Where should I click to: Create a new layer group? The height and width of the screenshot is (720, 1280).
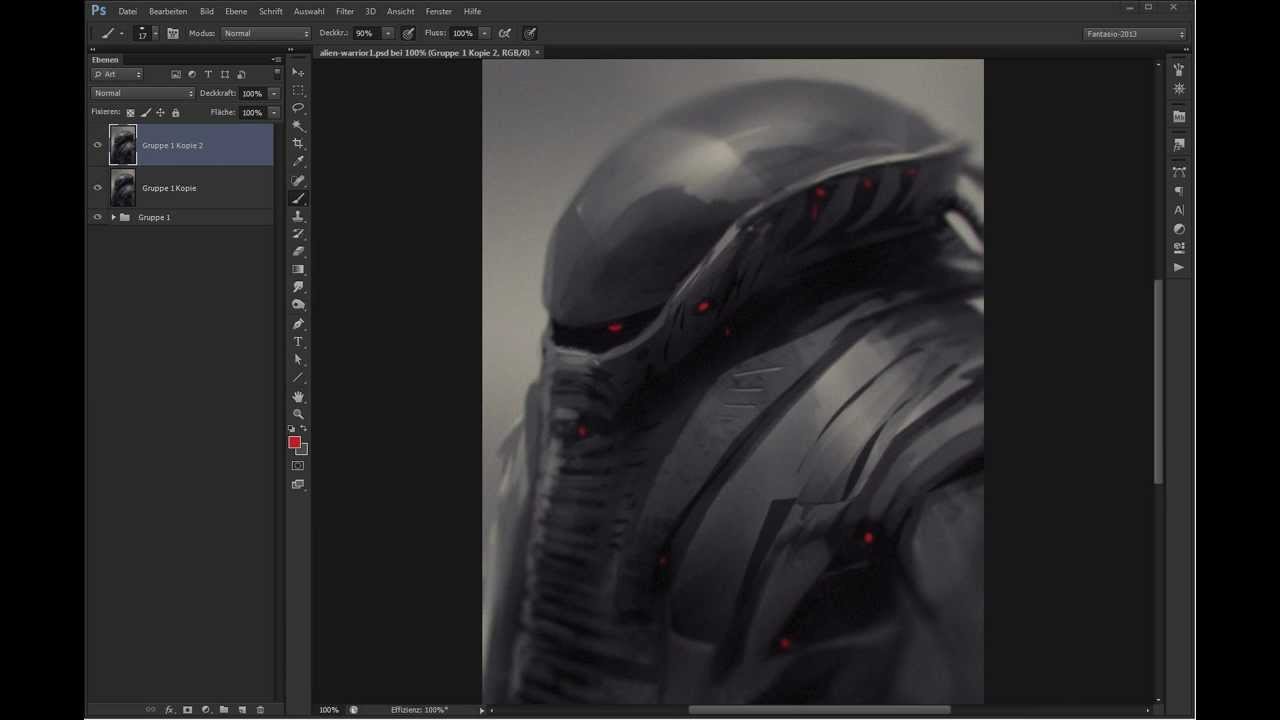click(x=224, y=709)
